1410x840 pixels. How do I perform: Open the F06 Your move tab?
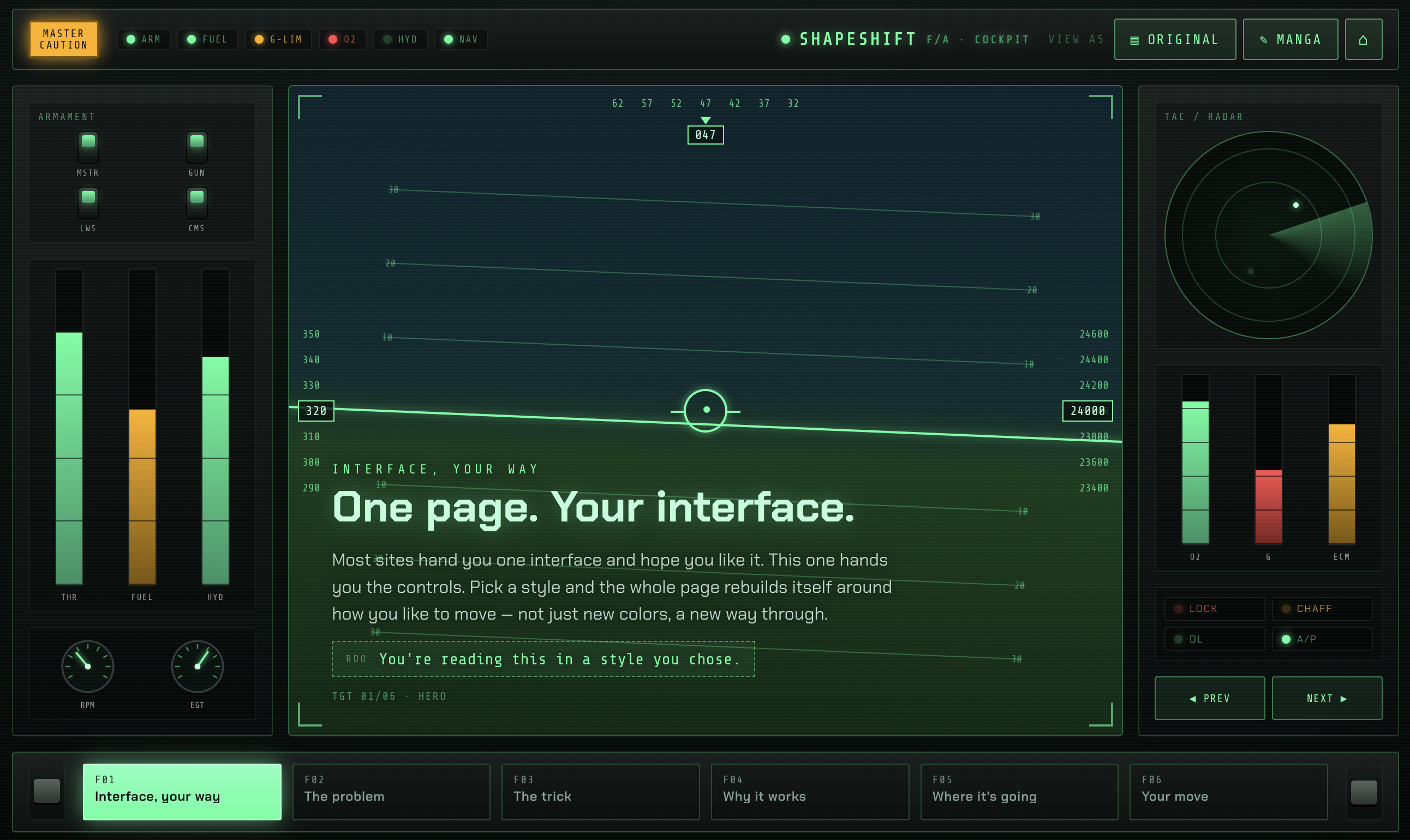pos(1228,791)
